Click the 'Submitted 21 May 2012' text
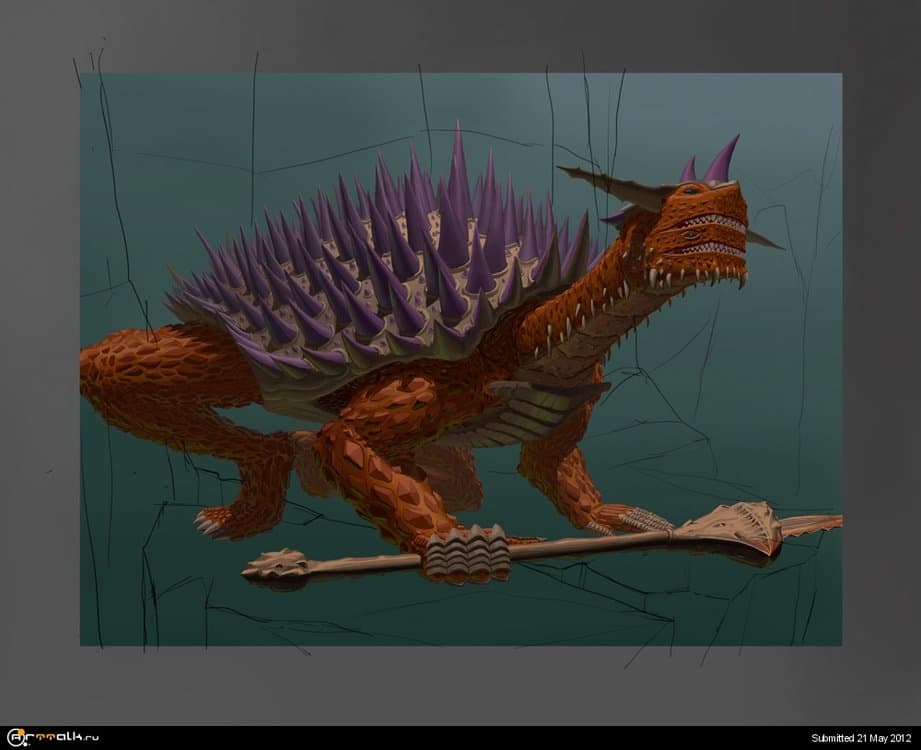The height and width of the screenshot is (750, 921). coord(858,740)
